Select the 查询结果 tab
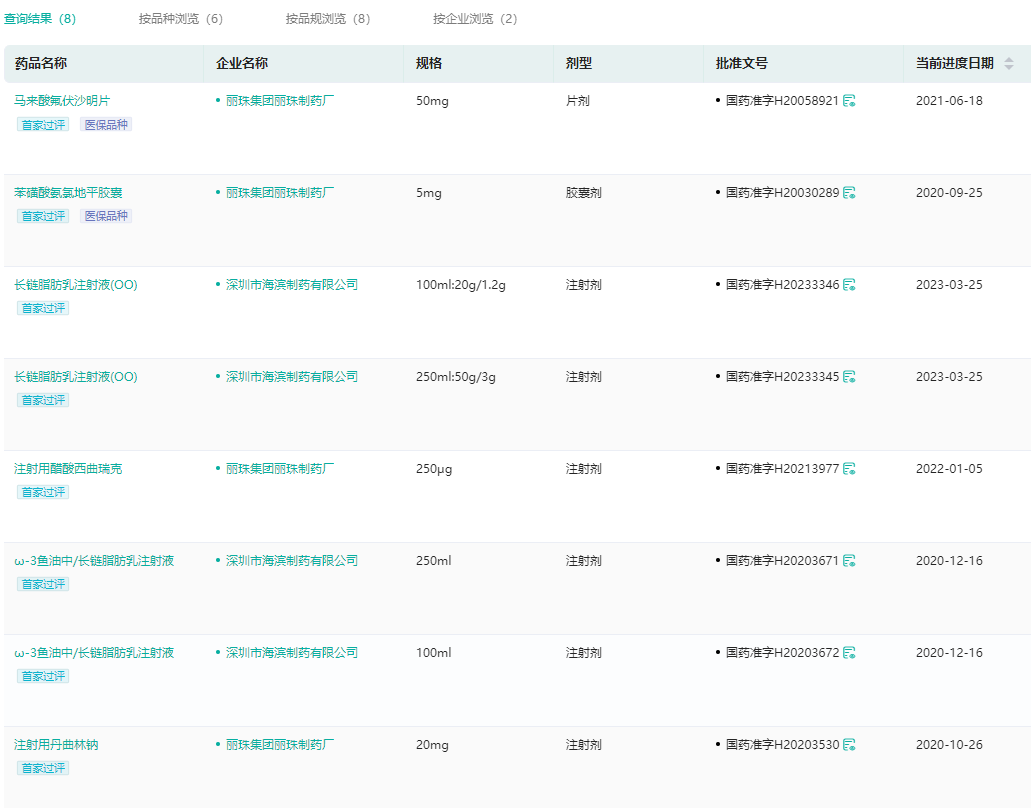 39,19
